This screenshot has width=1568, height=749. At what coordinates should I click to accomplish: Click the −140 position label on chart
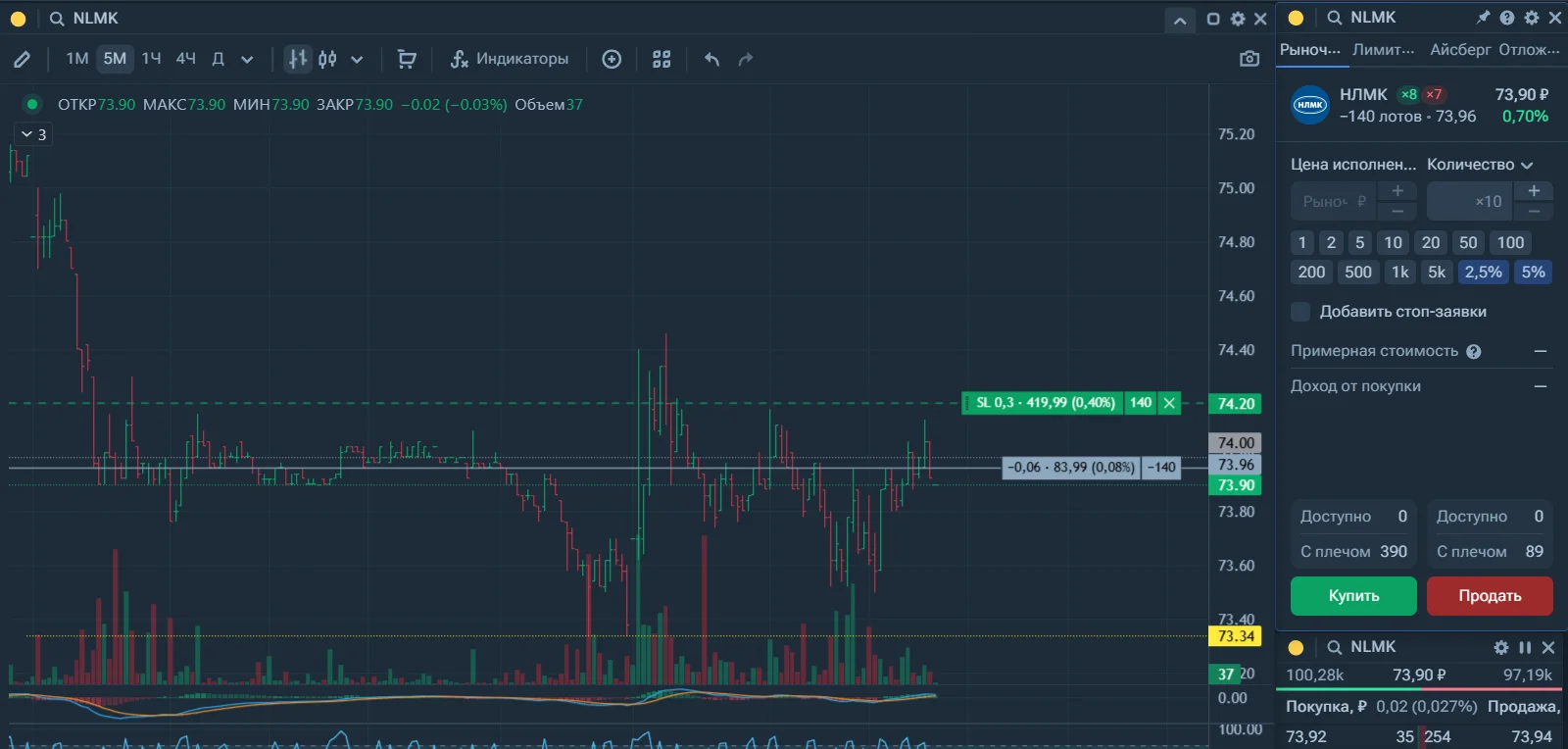[x=1161, y=468]
